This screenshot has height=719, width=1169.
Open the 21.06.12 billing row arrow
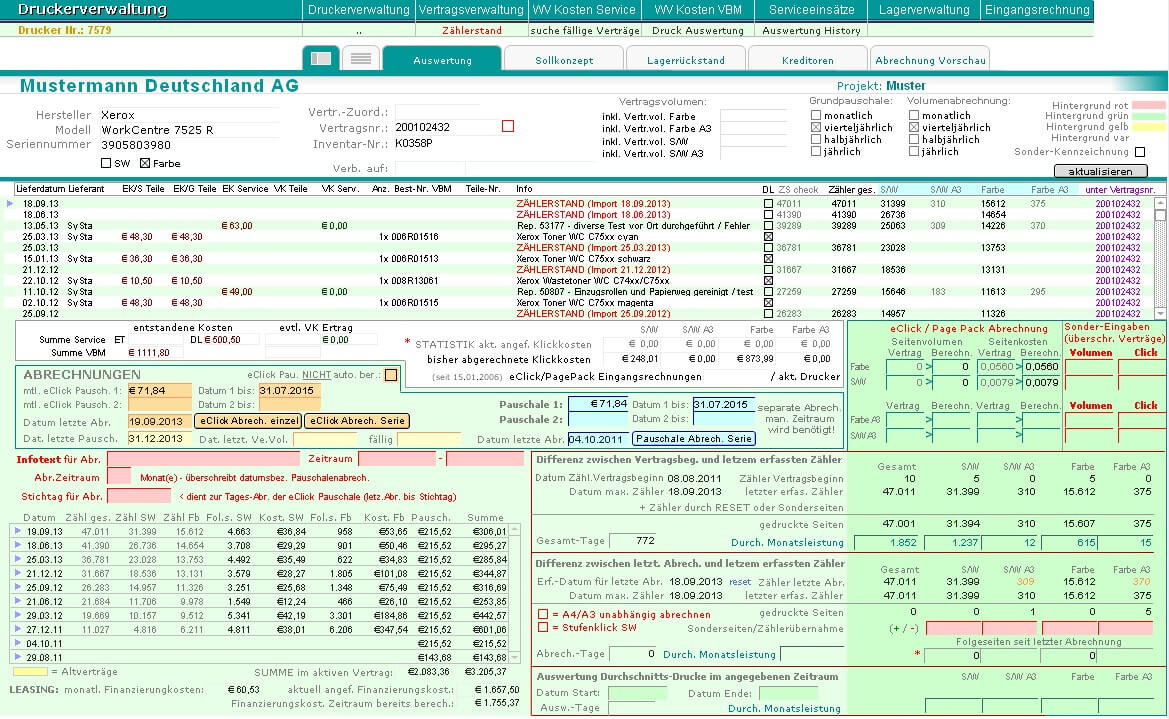[x=17, y=601]
